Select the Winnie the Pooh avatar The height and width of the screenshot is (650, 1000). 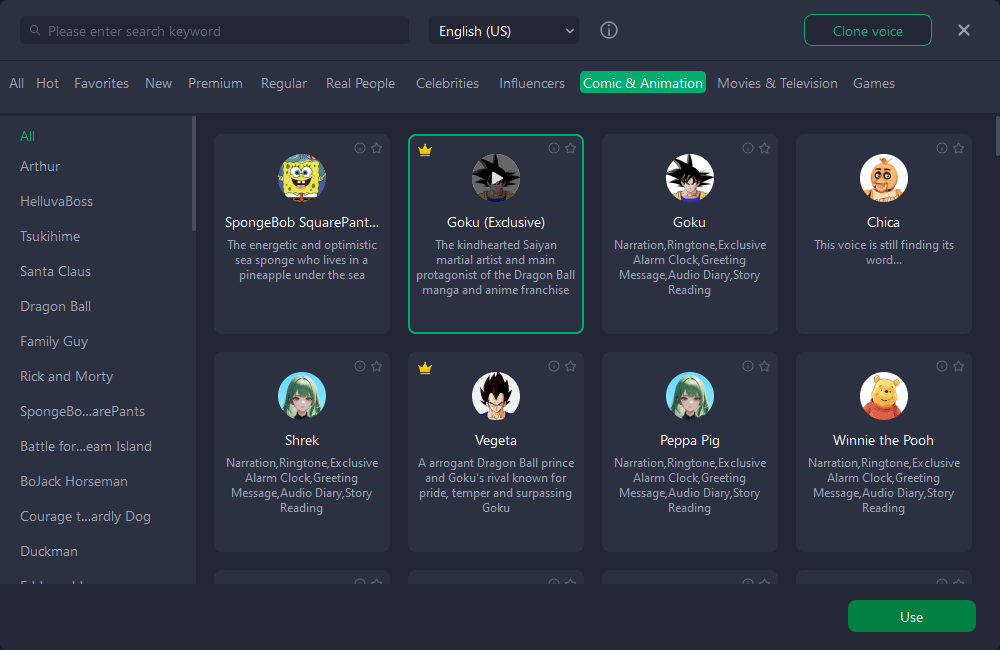(x=884, y=396)
